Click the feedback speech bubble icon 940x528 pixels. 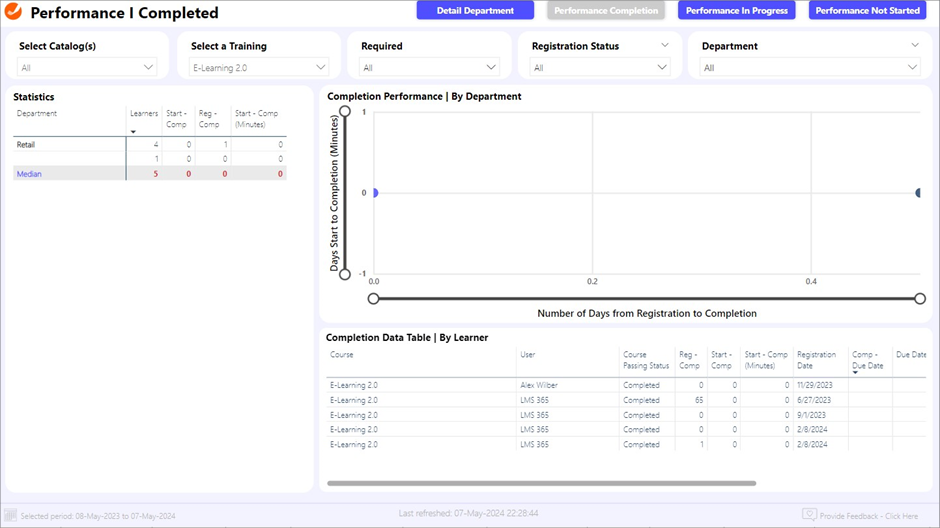[x=809, y=515]
